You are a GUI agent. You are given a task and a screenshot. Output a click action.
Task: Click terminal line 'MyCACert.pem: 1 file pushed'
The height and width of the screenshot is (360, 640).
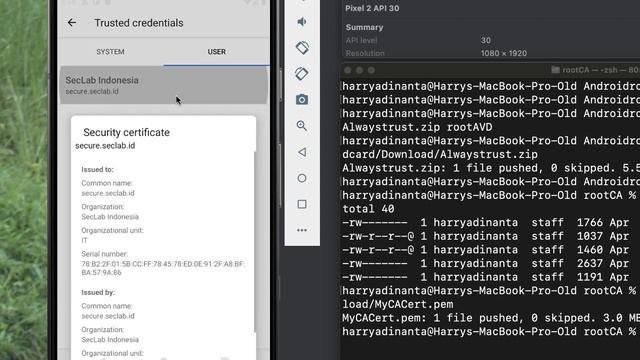click(491, 318)
